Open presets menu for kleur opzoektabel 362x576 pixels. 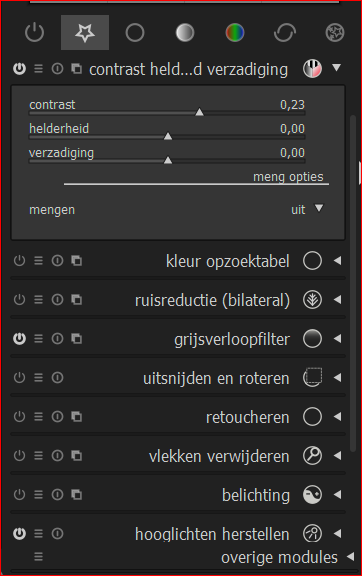[x=38, y=261]
